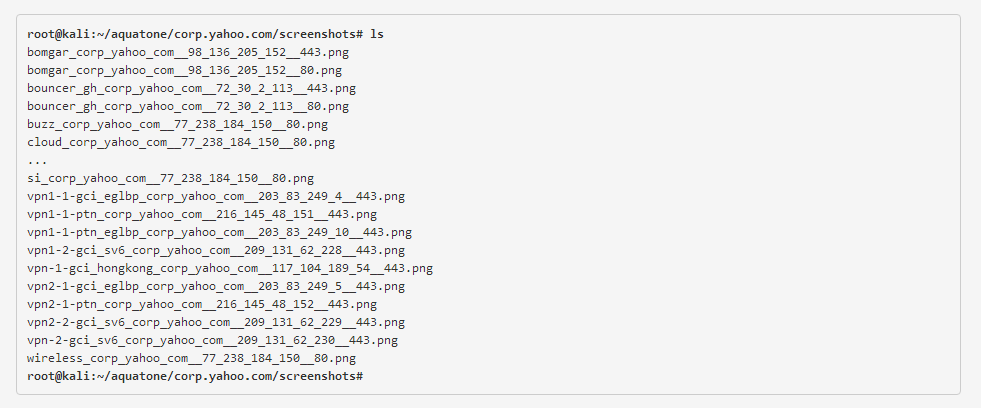Select vpn1-1-ptn_corp 216_145_48_151 filename
Image resolution: width=981 pixels, height=408 pixels.
pos(202,215)
